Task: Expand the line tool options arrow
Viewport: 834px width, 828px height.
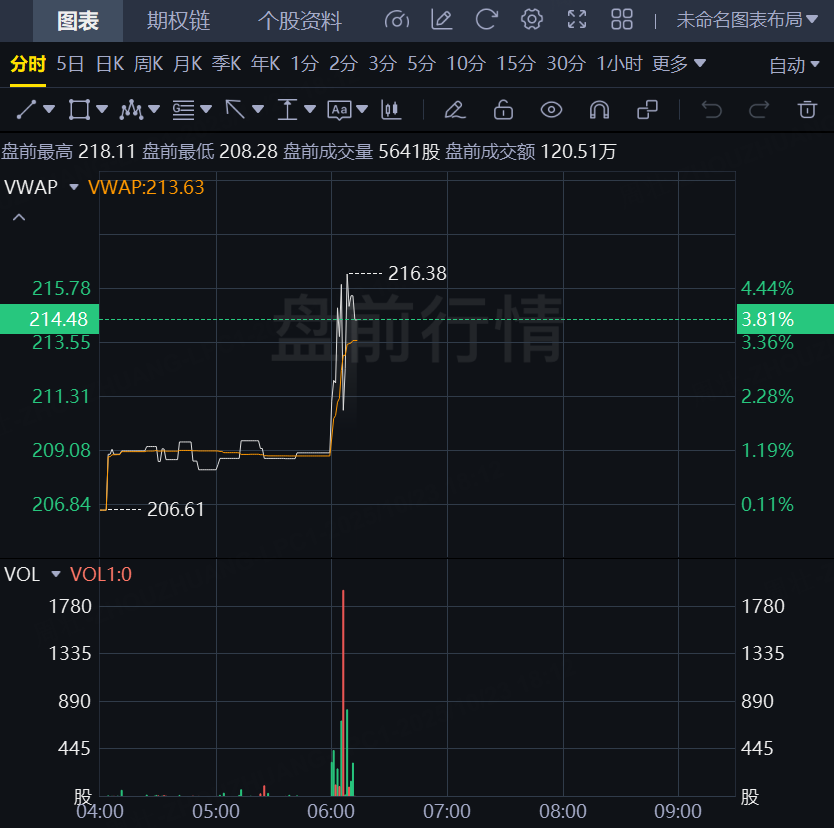Action: point(49,110)
